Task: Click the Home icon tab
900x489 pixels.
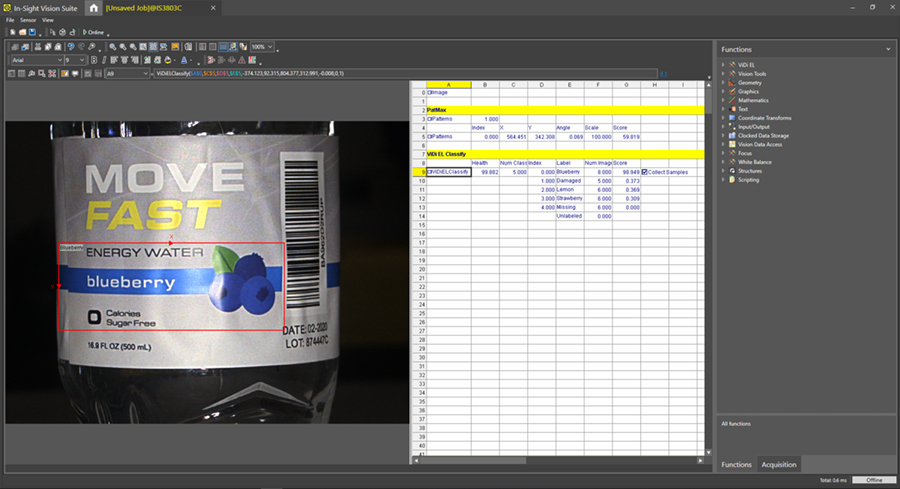Action: 94,7
